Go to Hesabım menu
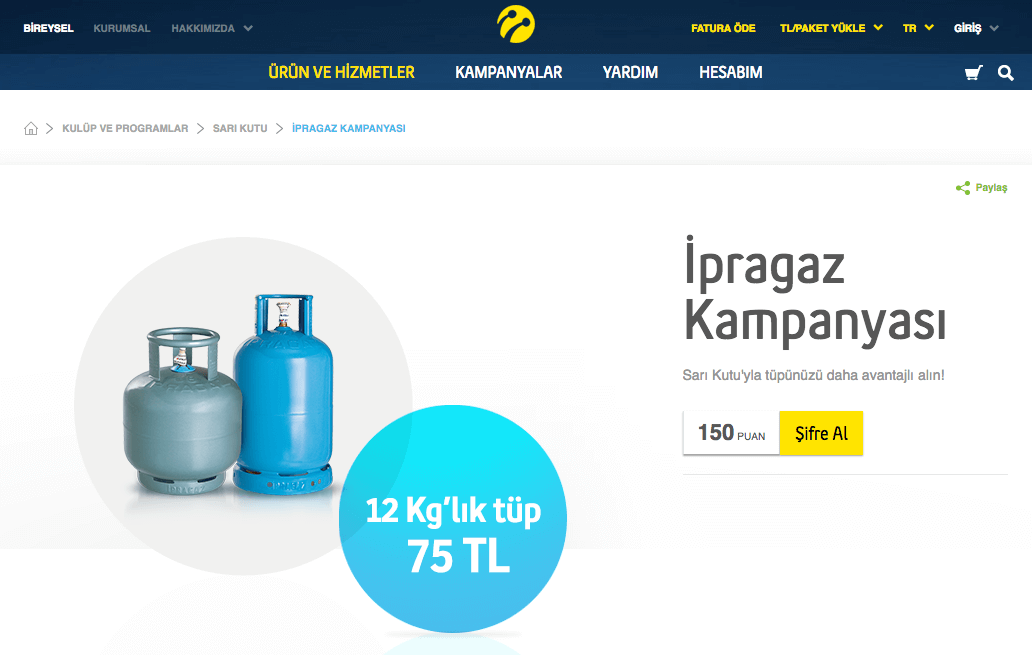The height and width of the screenshot is (667, 1032). (731, 72)
